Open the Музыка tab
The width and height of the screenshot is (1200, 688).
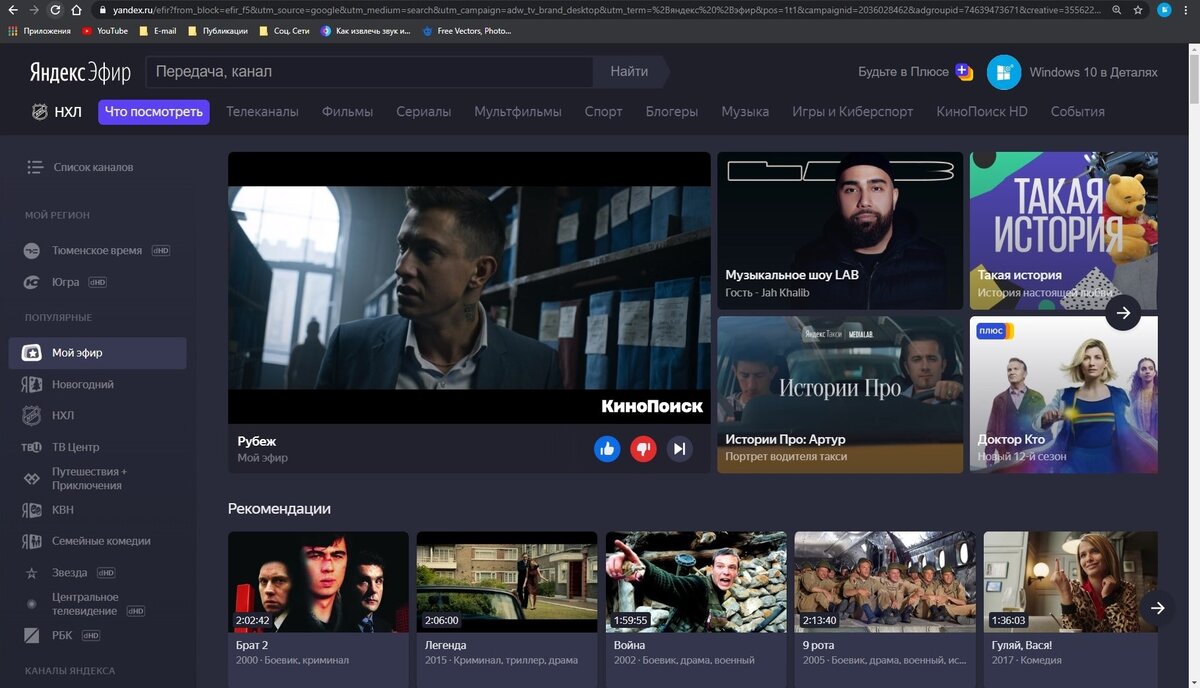pos(745,112)
